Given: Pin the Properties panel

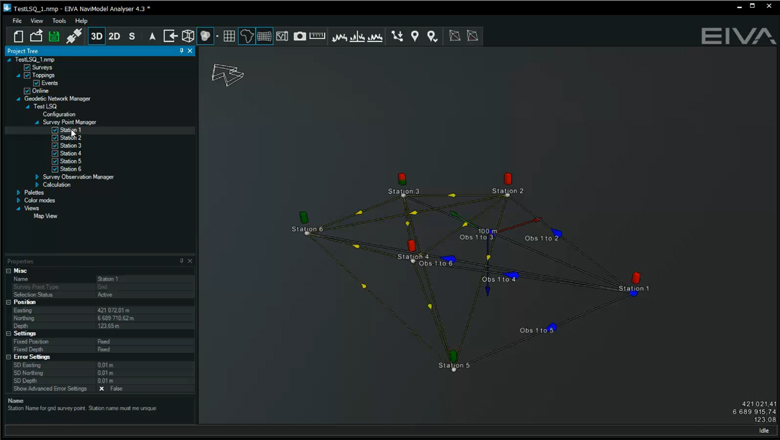Looking at the screenshot, I should 182,261.
